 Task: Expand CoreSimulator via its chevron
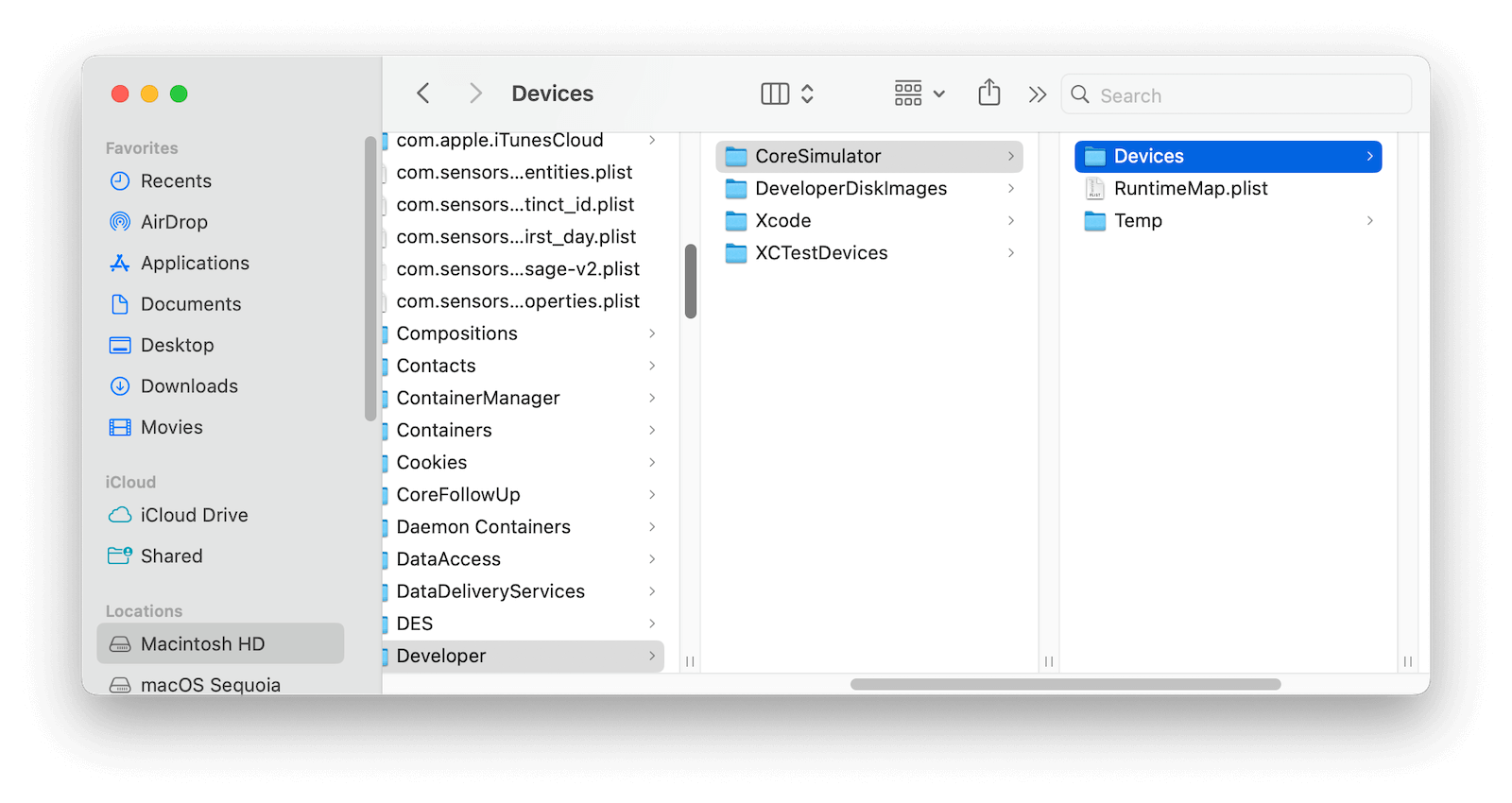pyautogui.click(x=1011, y=157)
